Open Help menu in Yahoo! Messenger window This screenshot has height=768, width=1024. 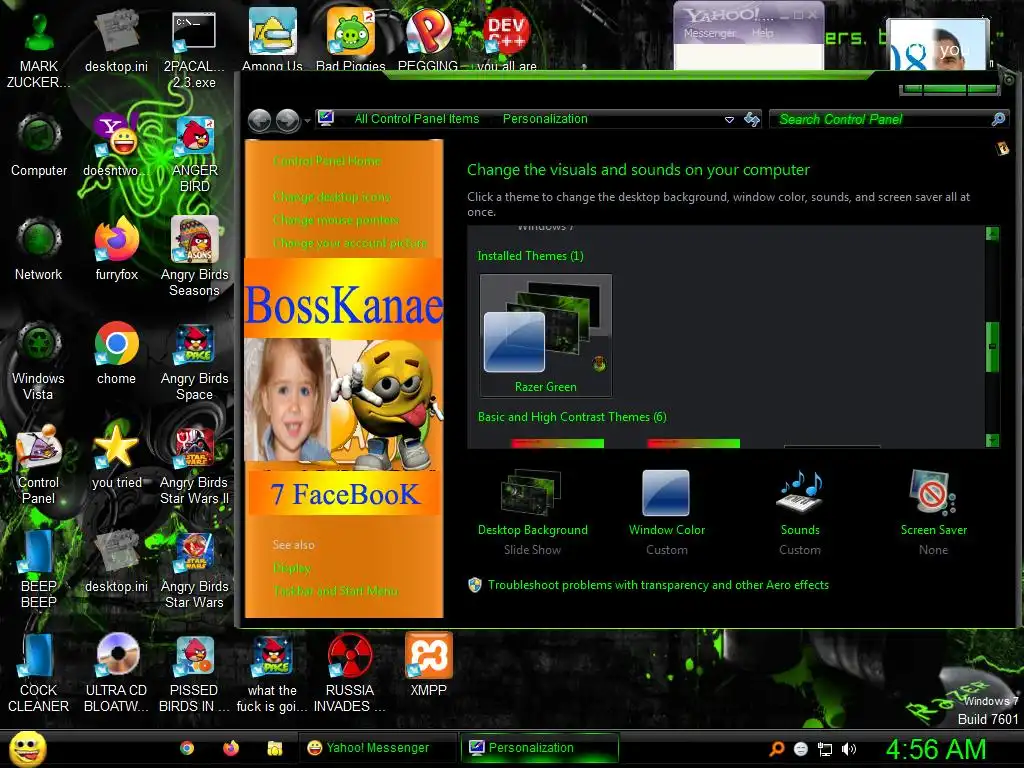(763, 33)
